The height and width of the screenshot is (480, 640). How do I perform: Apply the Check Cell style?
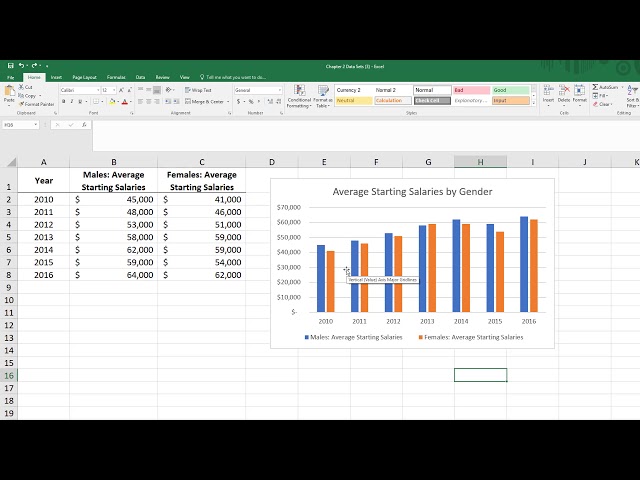[432, 100]
